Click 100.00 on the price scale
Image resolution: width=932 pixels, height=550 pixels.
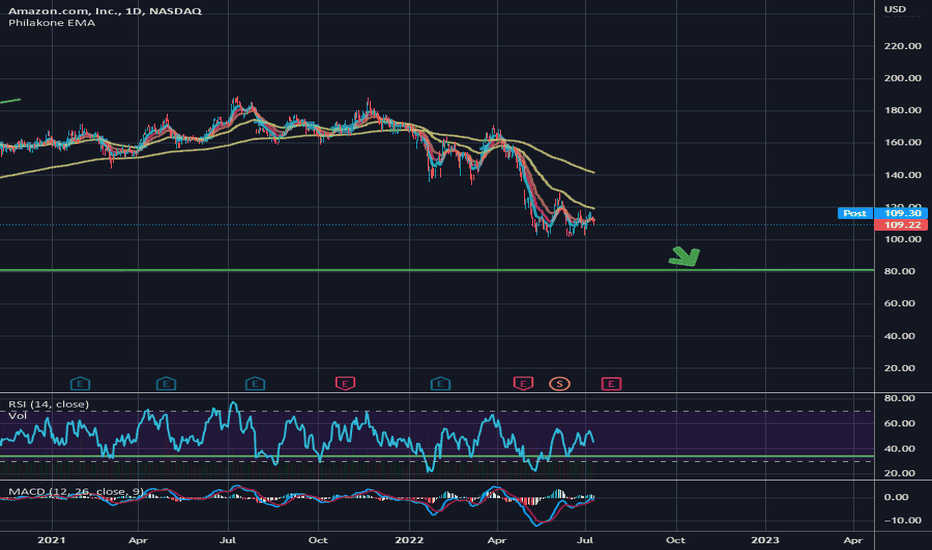[x=902, y=239]
